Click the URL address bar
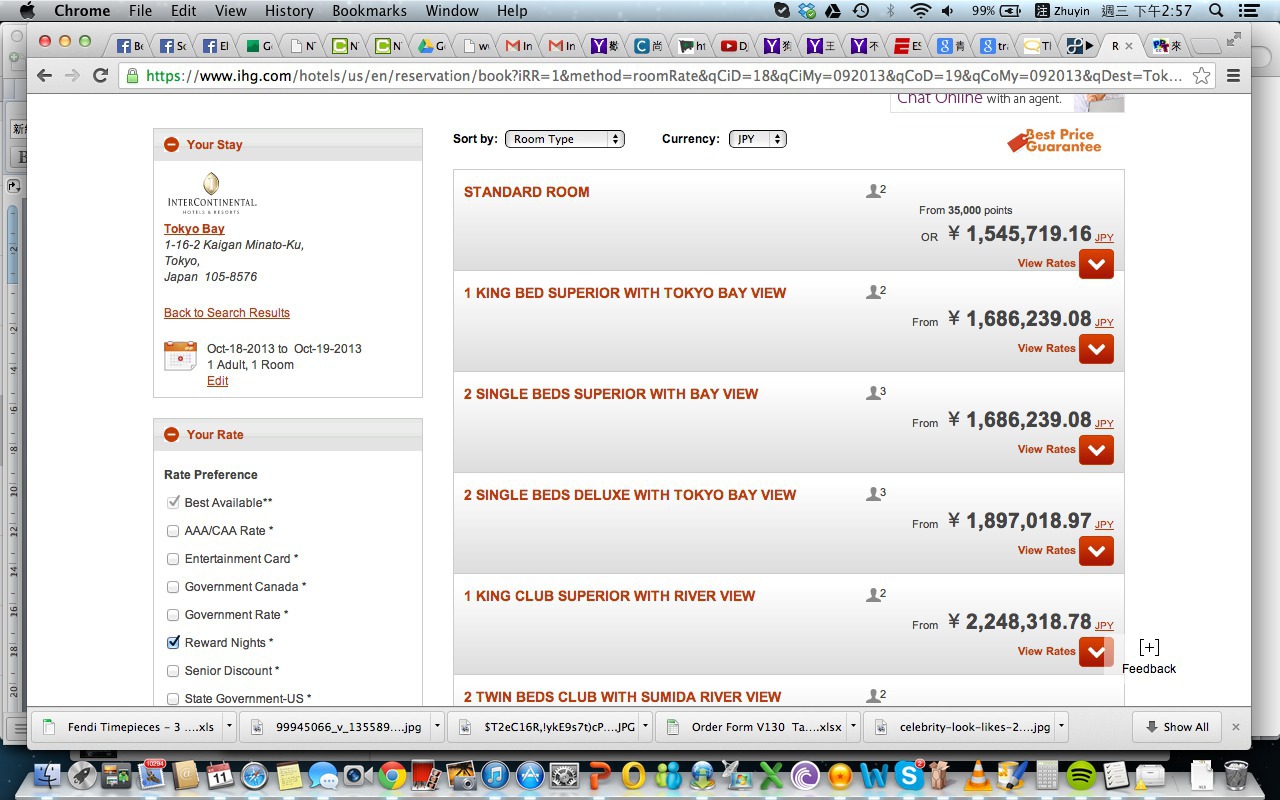Viewport: 1280px width, 800px height. click(x=664, y=76)
